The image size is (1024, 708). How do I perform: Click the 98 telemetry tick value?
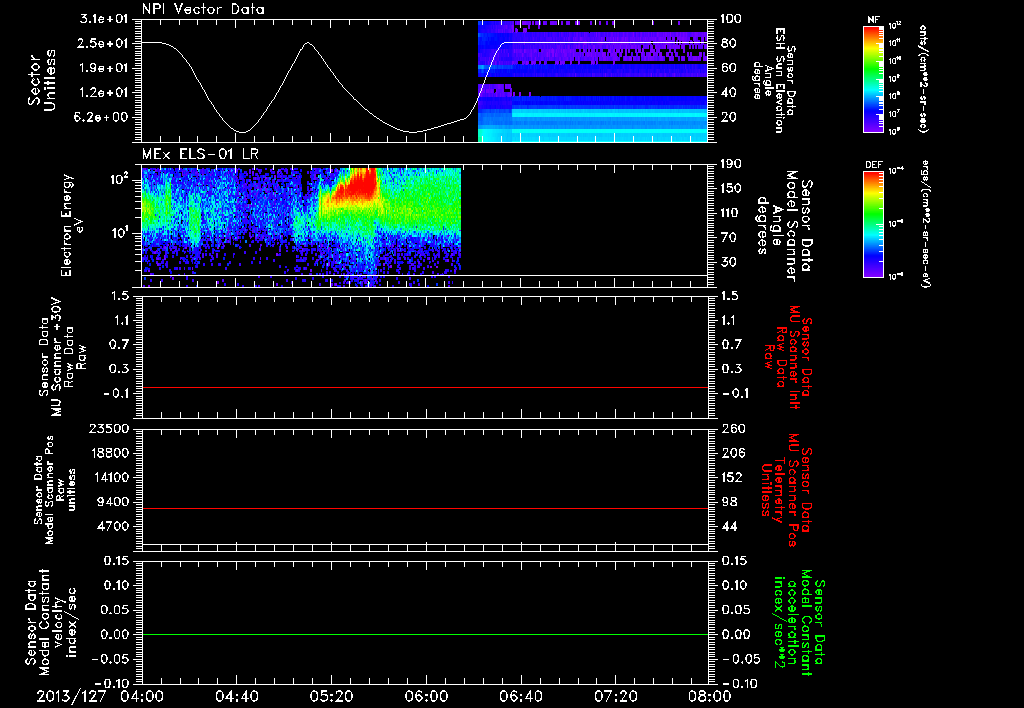click(x=729, y=502)
